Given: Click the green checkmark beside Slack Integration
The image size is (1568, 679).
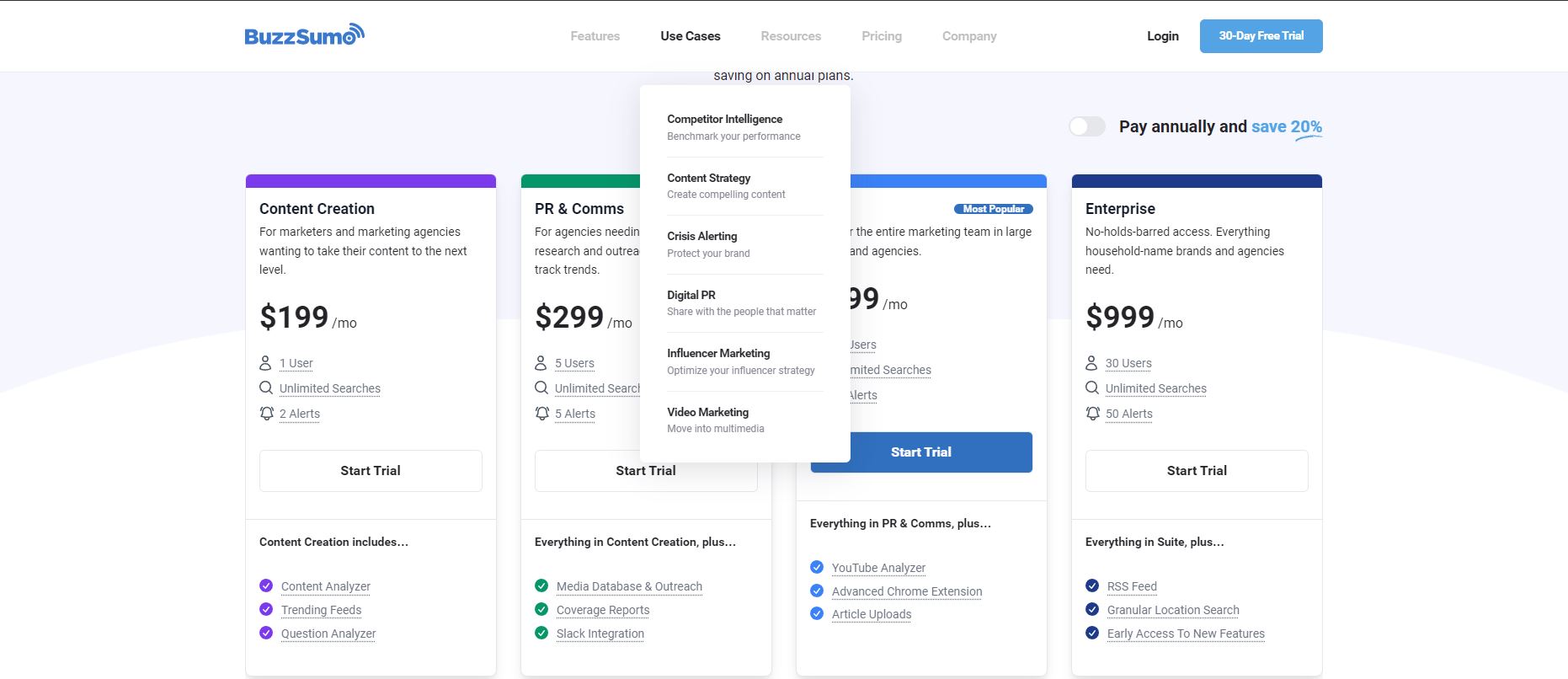Looking at the screenshot, I should 541,633.
